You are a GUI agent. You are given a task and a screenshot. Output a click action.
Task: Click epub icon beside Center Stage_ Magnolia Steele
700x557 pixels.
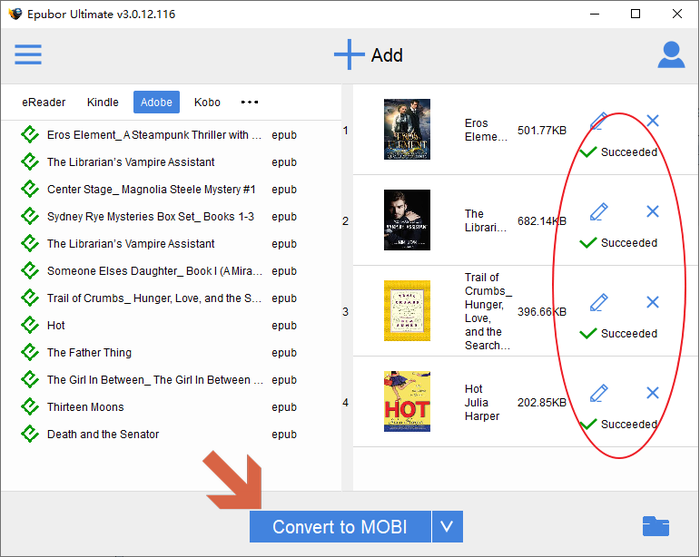[x=30, y=189]
